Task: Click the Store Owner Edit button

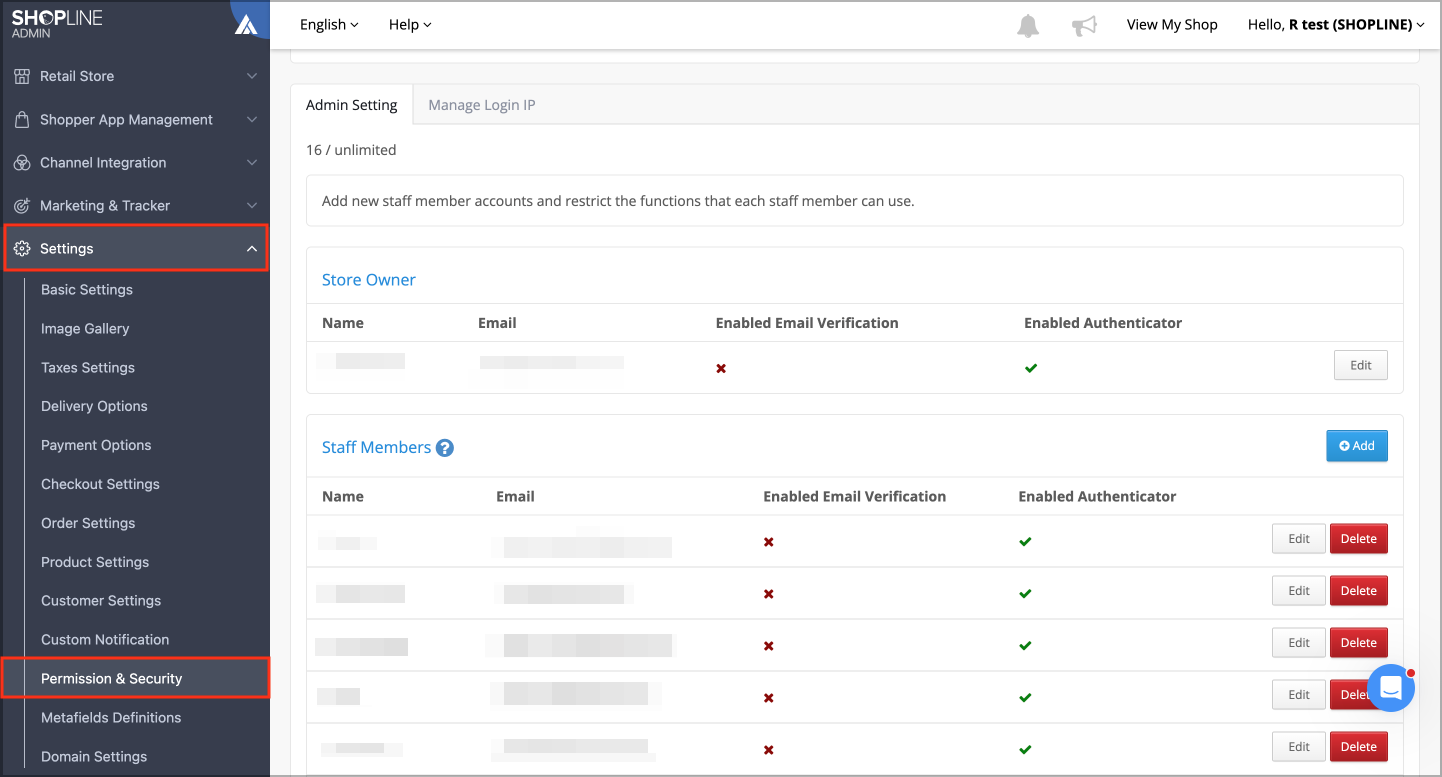Action: pyautogui.click(x=1361, y=365)
